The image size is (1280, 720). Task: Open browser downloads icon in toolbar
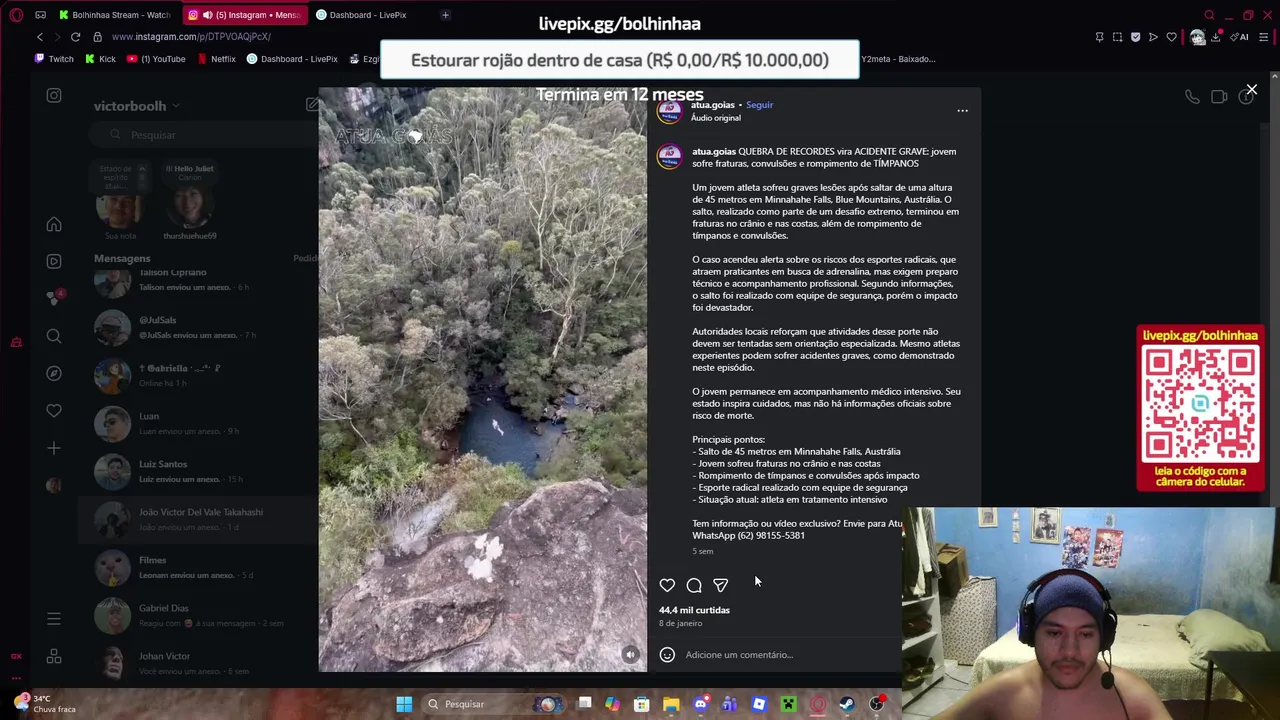[x=1216, y=37]
